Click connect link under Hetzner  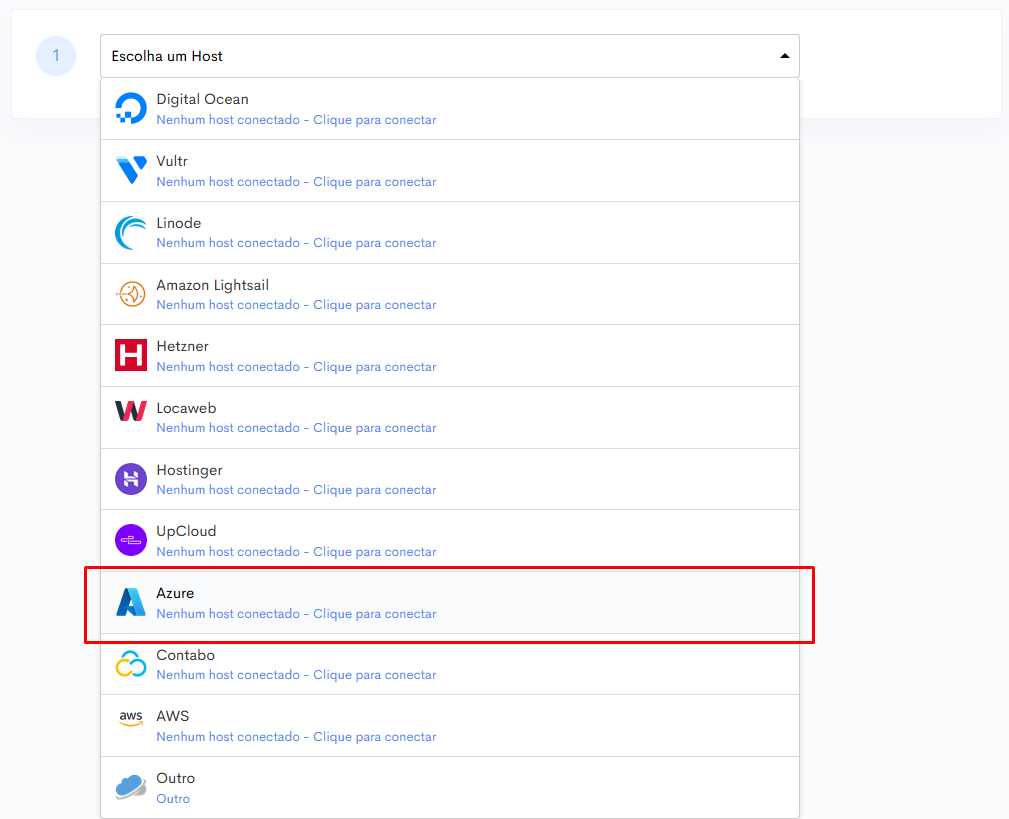[x=296, y=367]
